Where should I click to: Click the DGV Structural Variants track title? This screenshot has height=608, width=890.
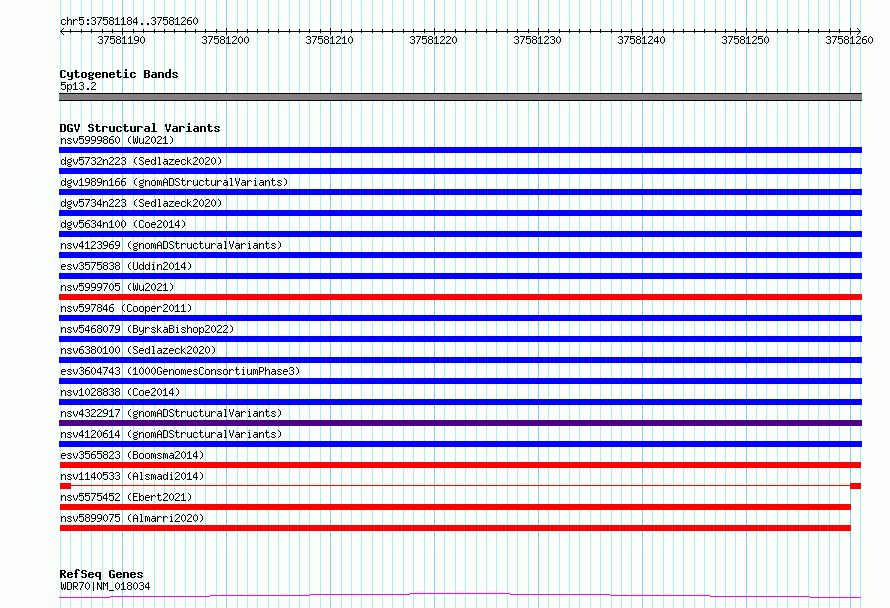click(140, 128)
